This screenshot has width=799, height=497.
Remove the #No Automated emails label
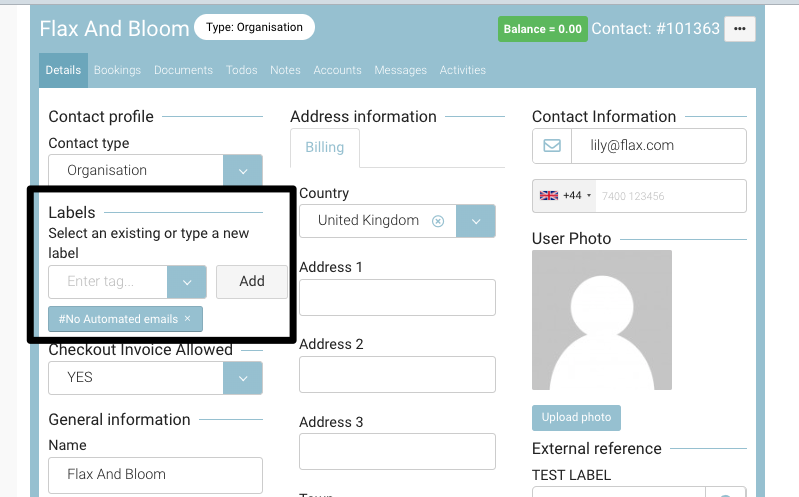point(187,319)
